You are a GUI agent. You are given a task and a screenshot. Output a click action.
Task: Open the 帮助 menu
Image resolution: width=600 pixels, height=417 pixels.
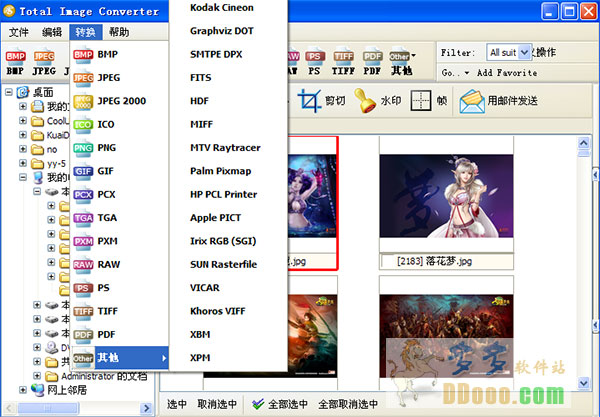[119, 32]
